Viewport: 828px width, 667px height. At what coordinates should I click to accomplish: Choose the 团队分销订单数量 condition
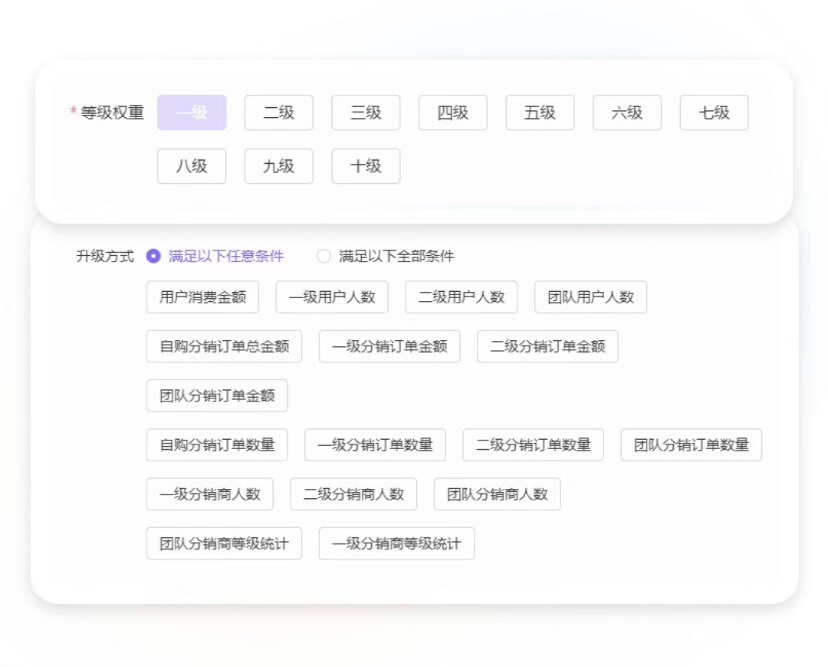click(x=691, y=445)
